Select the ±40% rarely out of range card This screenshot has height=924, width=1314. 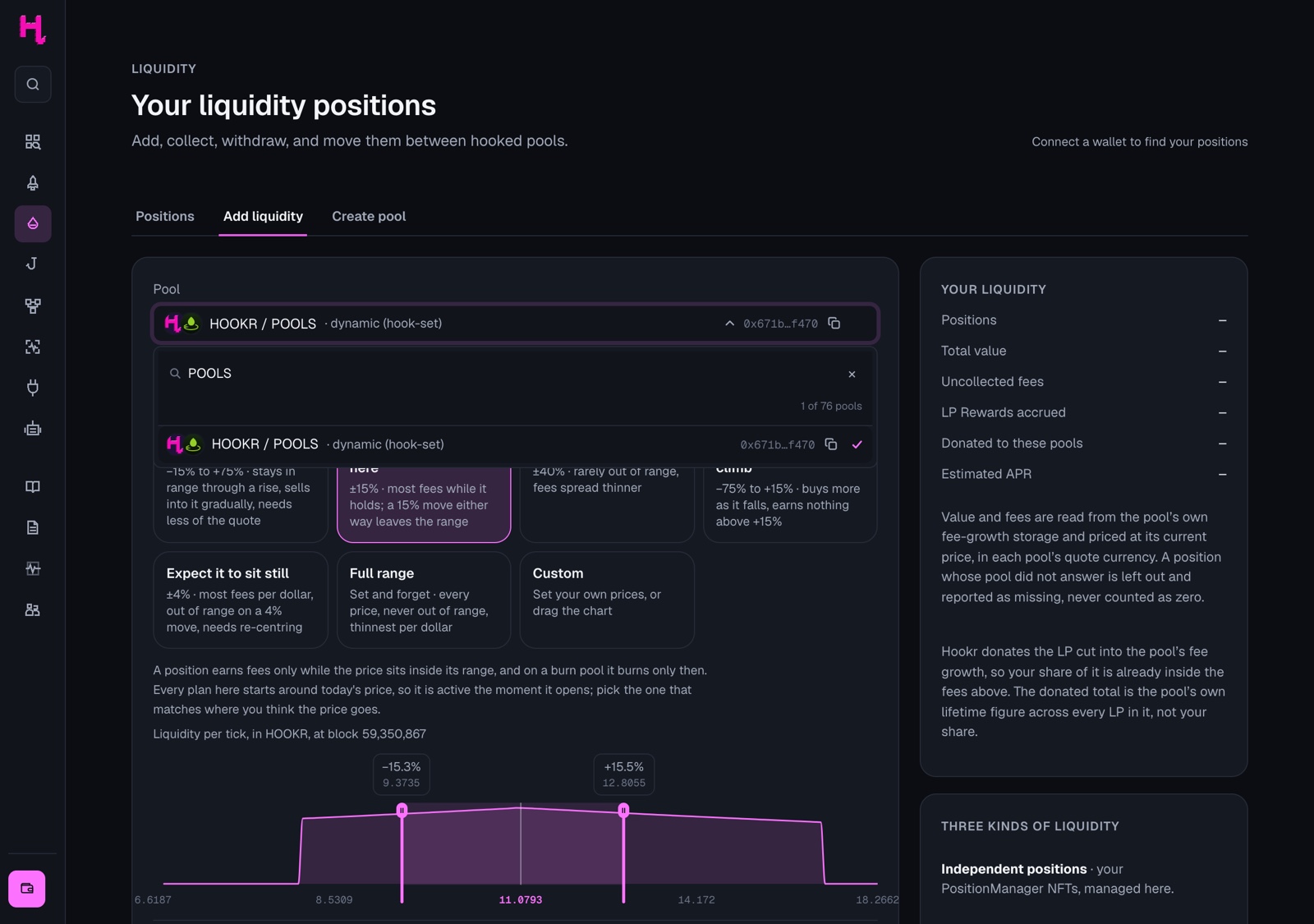[x=607, y=503]
